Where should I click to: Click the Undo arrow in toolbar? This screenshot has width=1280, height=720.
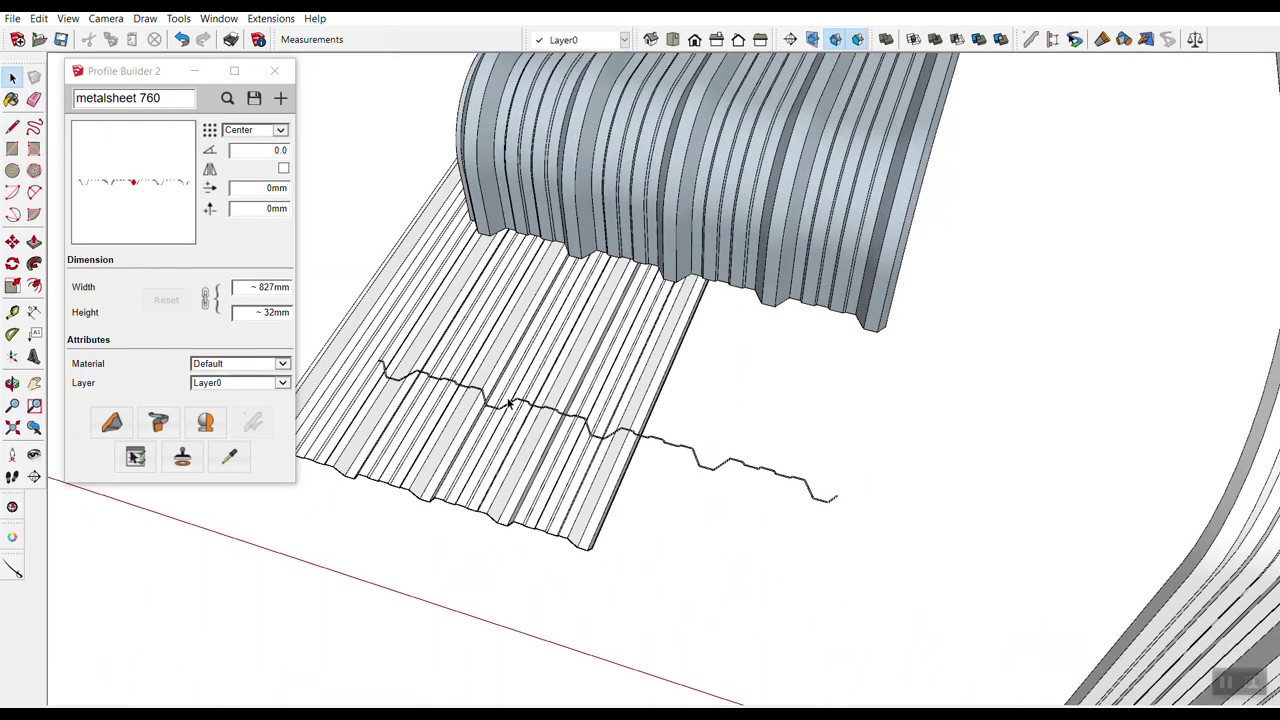click(181, 39)
